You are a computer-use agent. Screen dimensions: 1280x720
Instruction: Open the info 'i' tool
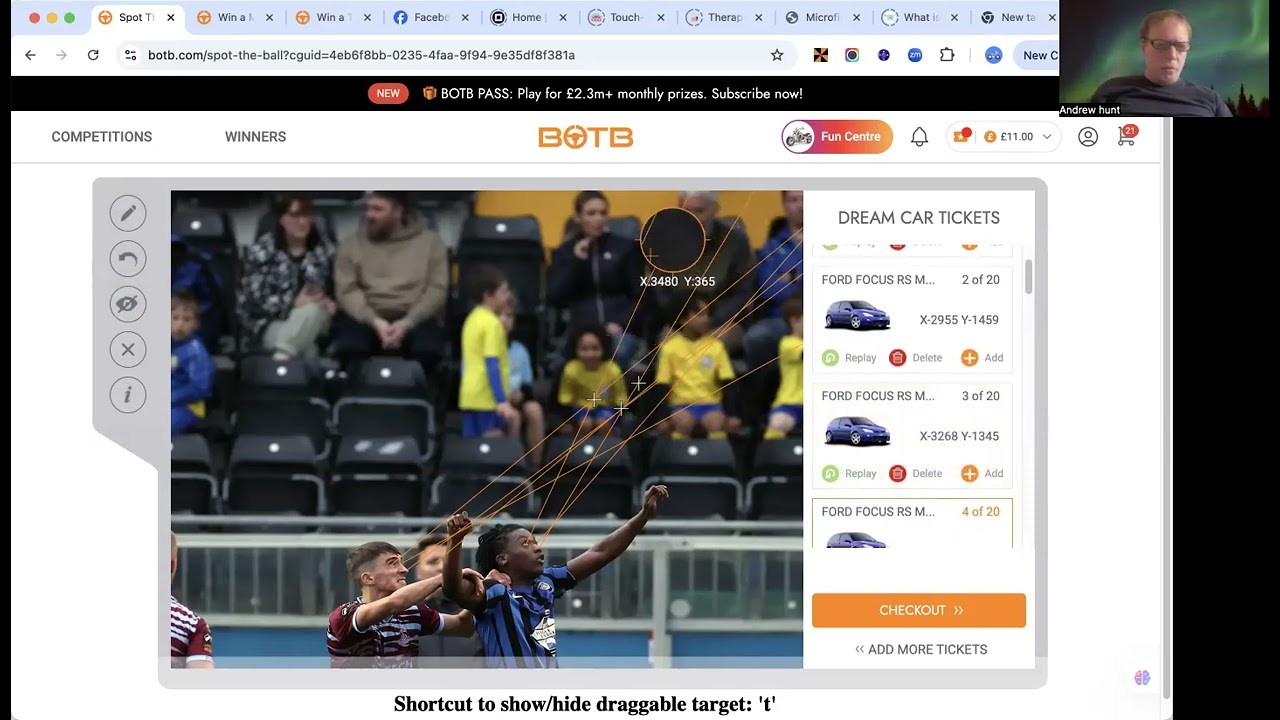[128, 395]
